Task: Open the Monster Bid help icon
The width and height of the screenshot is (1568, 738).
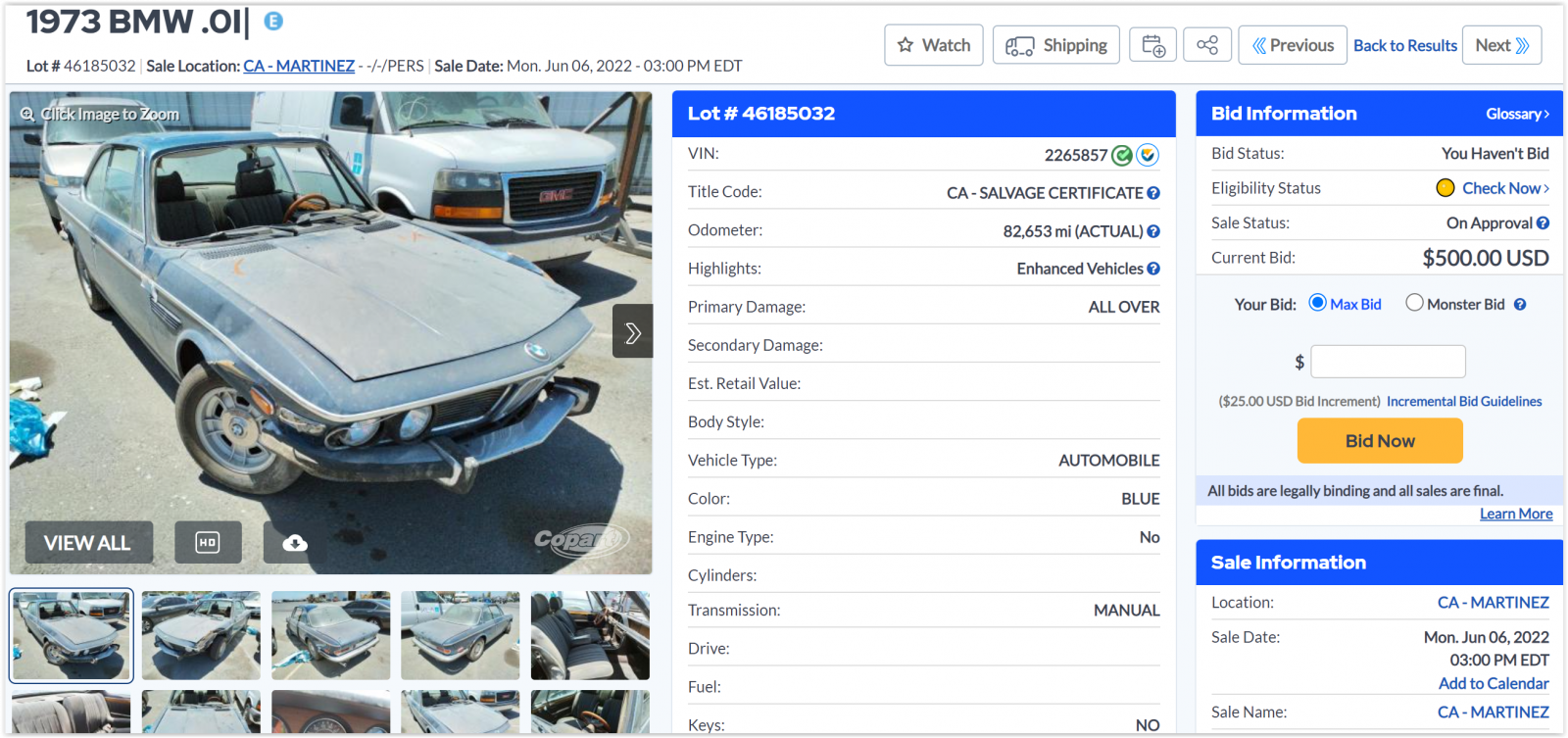Action: (x=1520, y=305)
